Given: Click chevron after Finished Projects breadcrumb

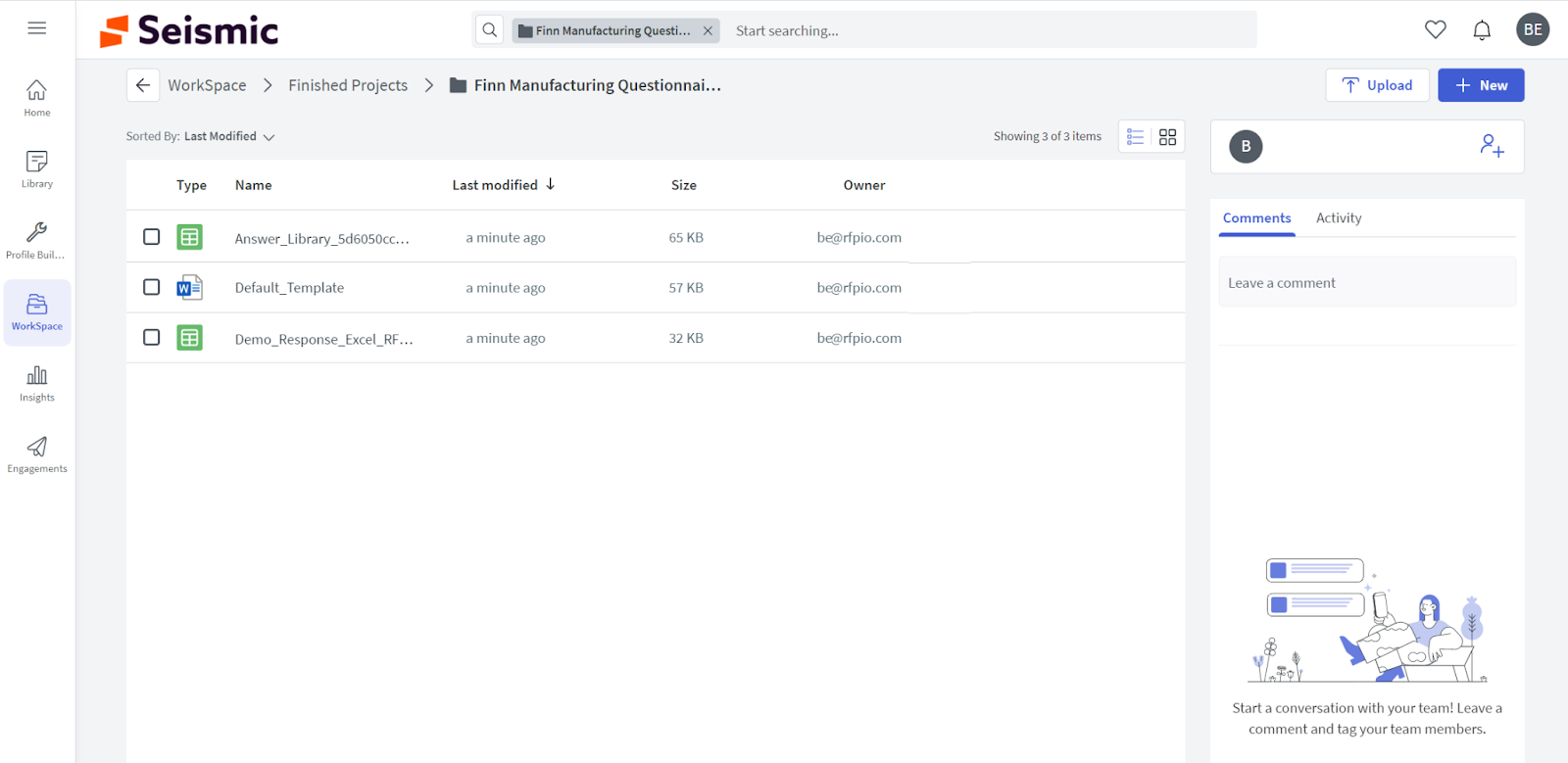Looking at the screenshot, I should point(428,85).
